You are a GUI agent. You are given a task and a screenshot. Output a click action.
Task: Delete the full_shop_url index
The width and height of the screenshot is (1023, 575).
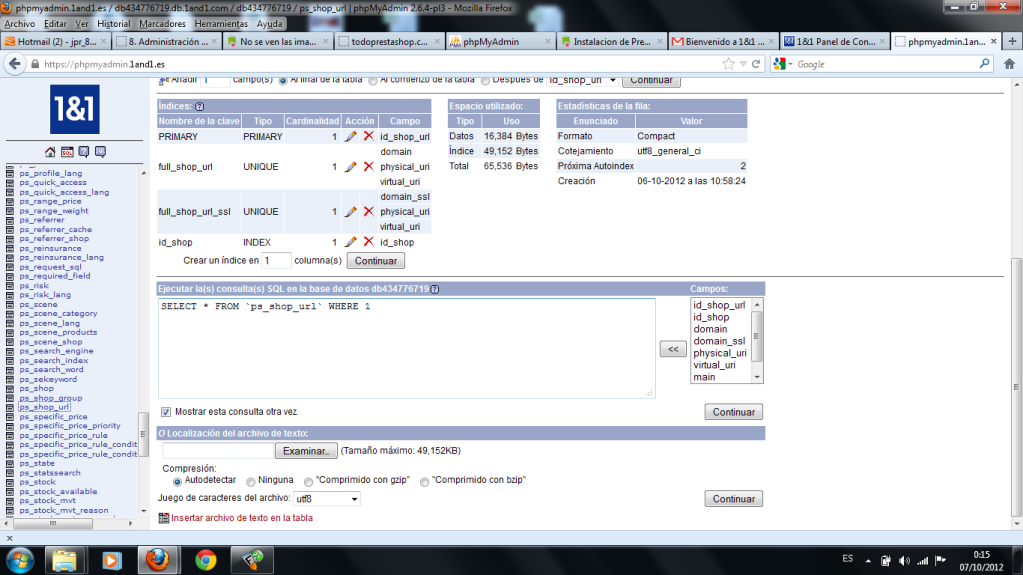click(x=369, y=166)
